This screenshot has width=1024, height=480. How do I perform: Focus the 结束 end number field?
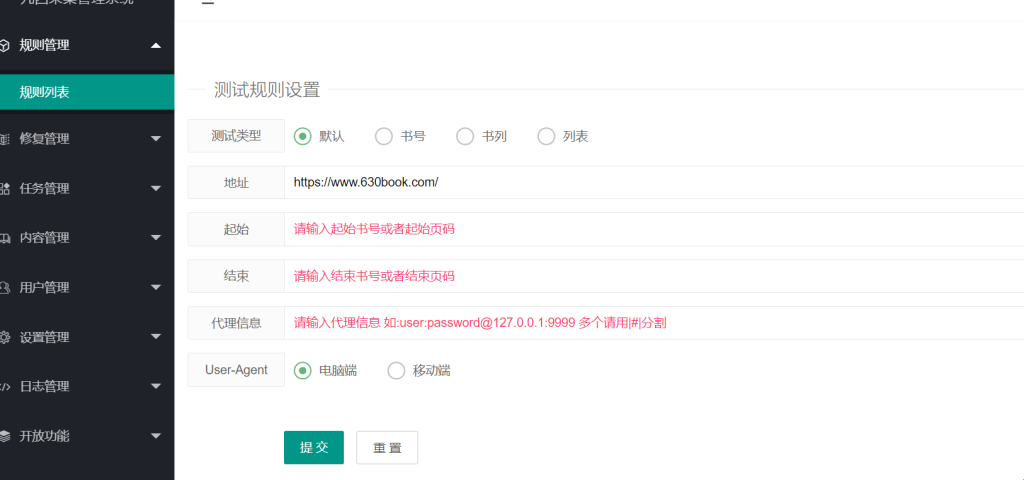[x=654, y=276]
